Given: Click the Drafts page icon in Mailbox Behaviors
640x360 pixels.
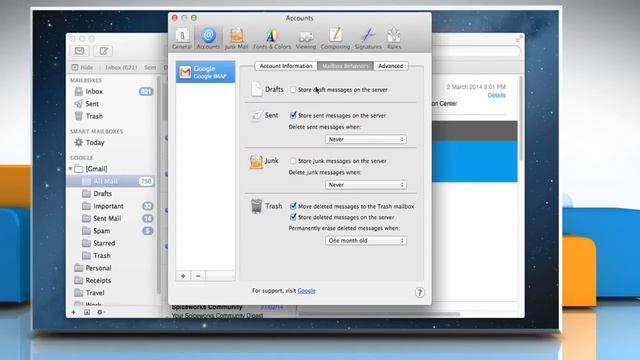Looking at the screenshot, I should tap(256, 89).
